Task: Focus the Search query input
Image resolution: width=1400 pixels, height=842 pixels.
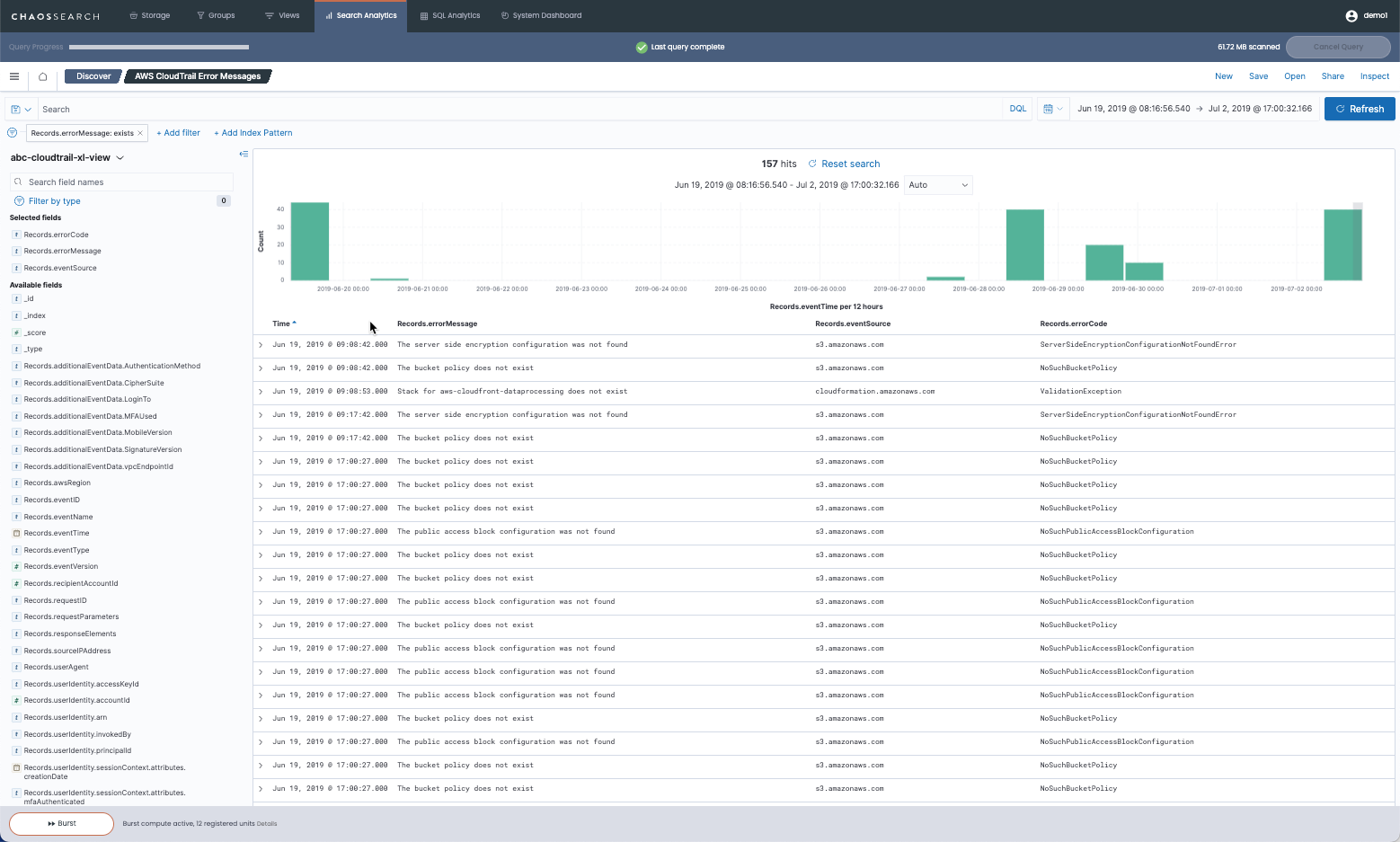Action: pyautogui.click(x=519, y=109)
